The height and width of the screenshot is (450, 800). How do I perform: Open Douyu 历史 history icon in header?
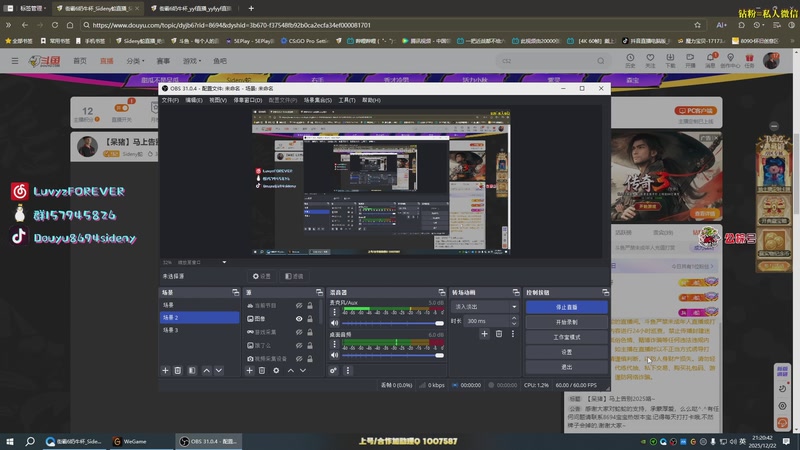[x=630, y=60]
